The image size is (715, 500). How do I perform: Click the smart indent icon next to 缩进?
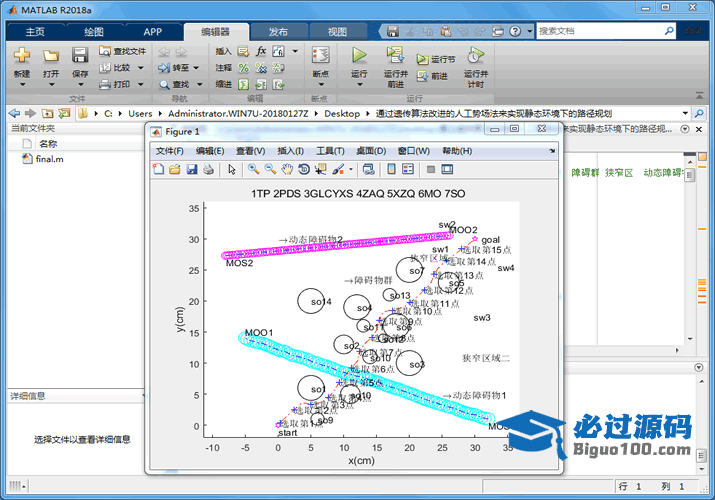click(244, 84)
